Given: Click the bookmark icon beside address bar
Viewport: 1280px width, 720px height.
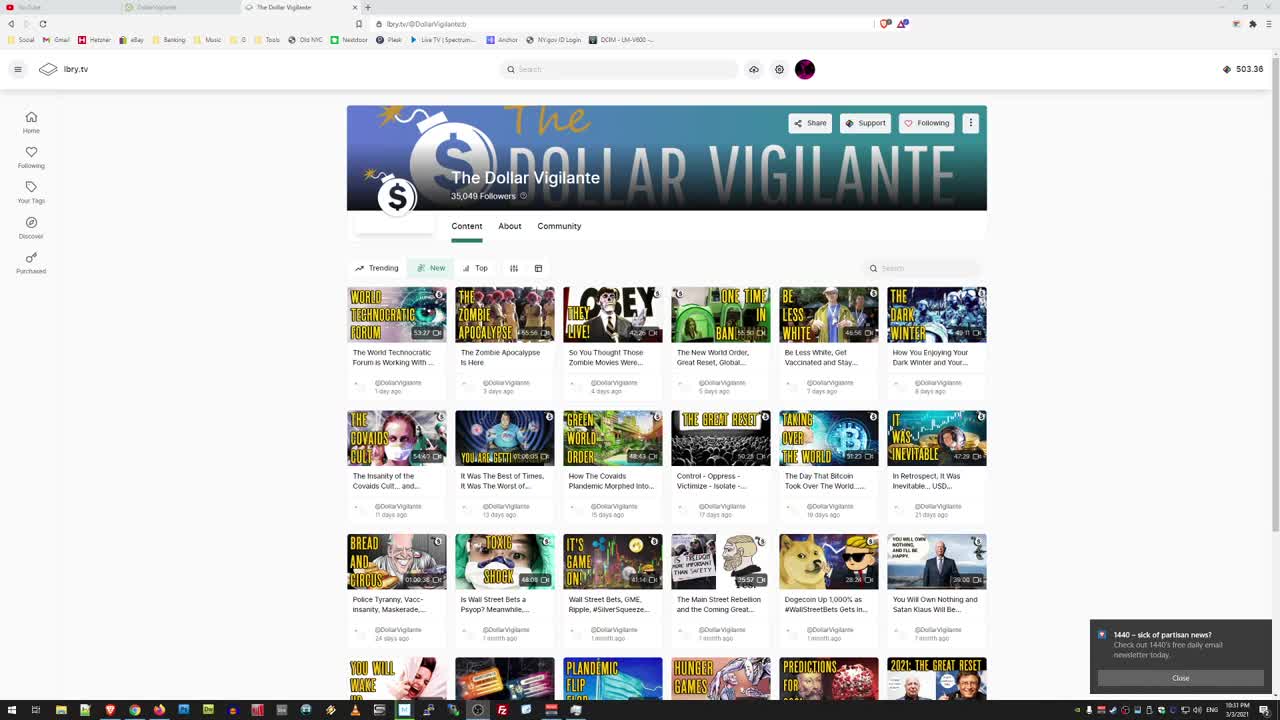Looking at the screenshot, I should pos(359,23).
